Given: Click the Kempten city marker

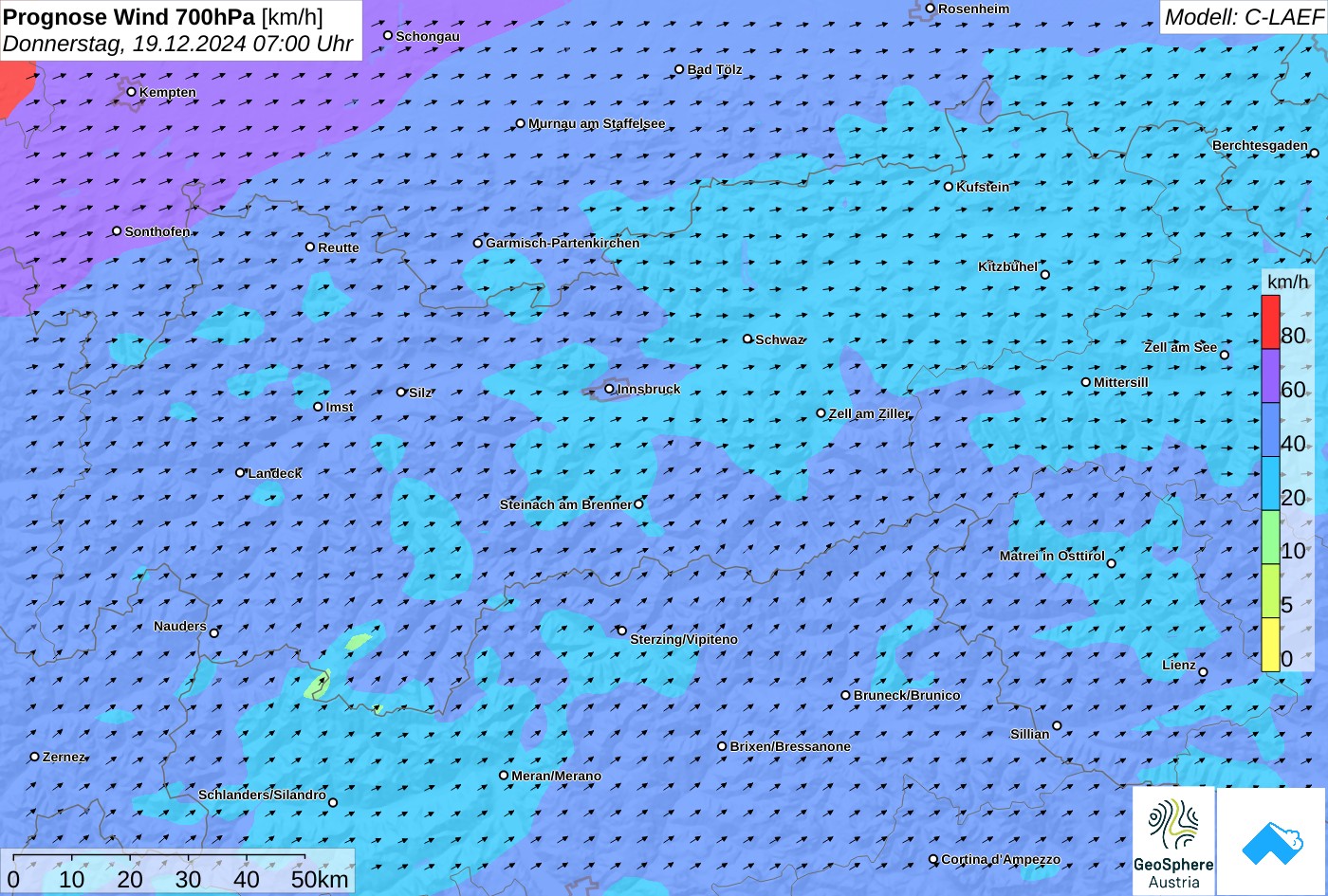Looking at the screenshot, I should (x=132, y=92).
